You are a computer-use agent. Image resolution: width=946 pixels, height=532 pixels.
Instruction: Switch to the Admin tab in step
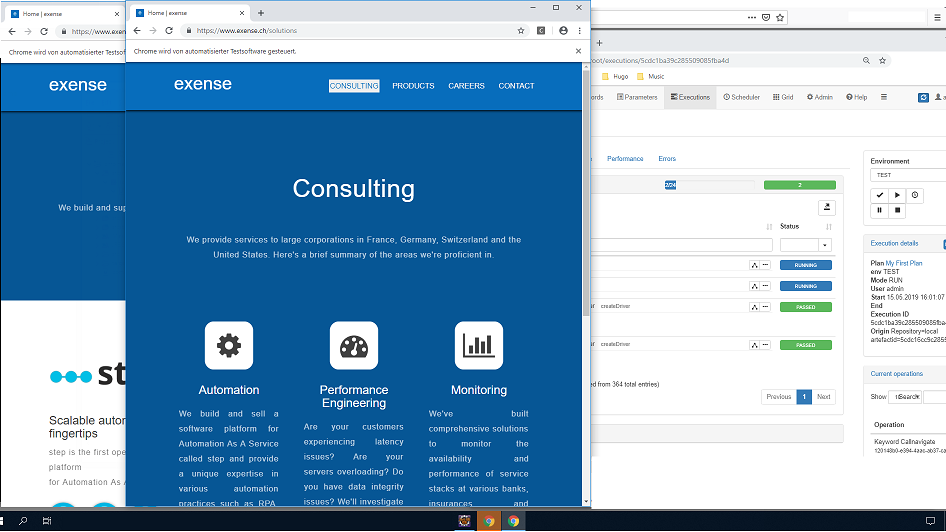(x=819, y=97)
